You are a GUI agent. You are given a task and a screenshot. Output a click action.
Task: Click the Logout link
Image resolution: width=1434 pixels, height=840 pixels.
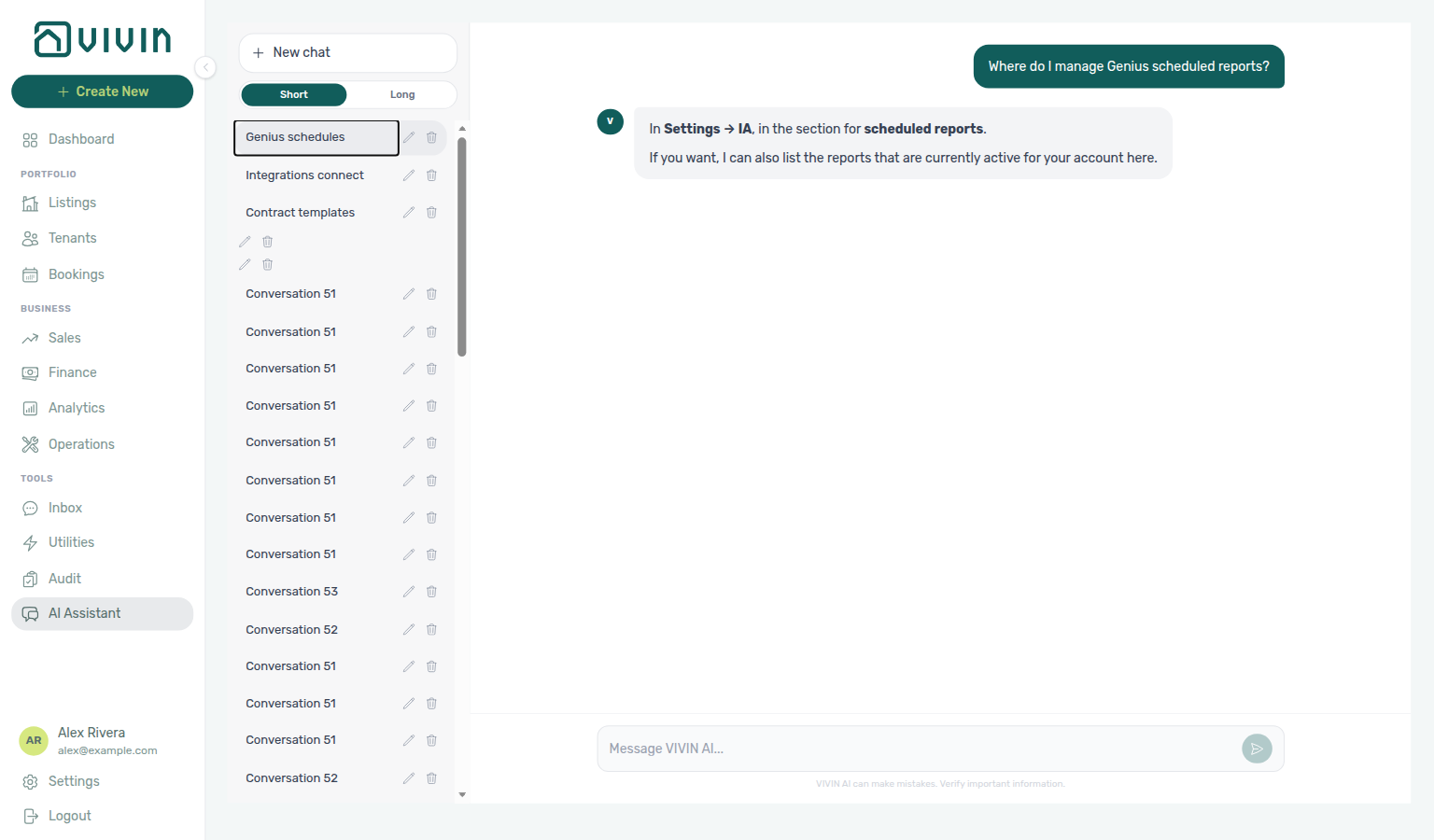[69, 816]
